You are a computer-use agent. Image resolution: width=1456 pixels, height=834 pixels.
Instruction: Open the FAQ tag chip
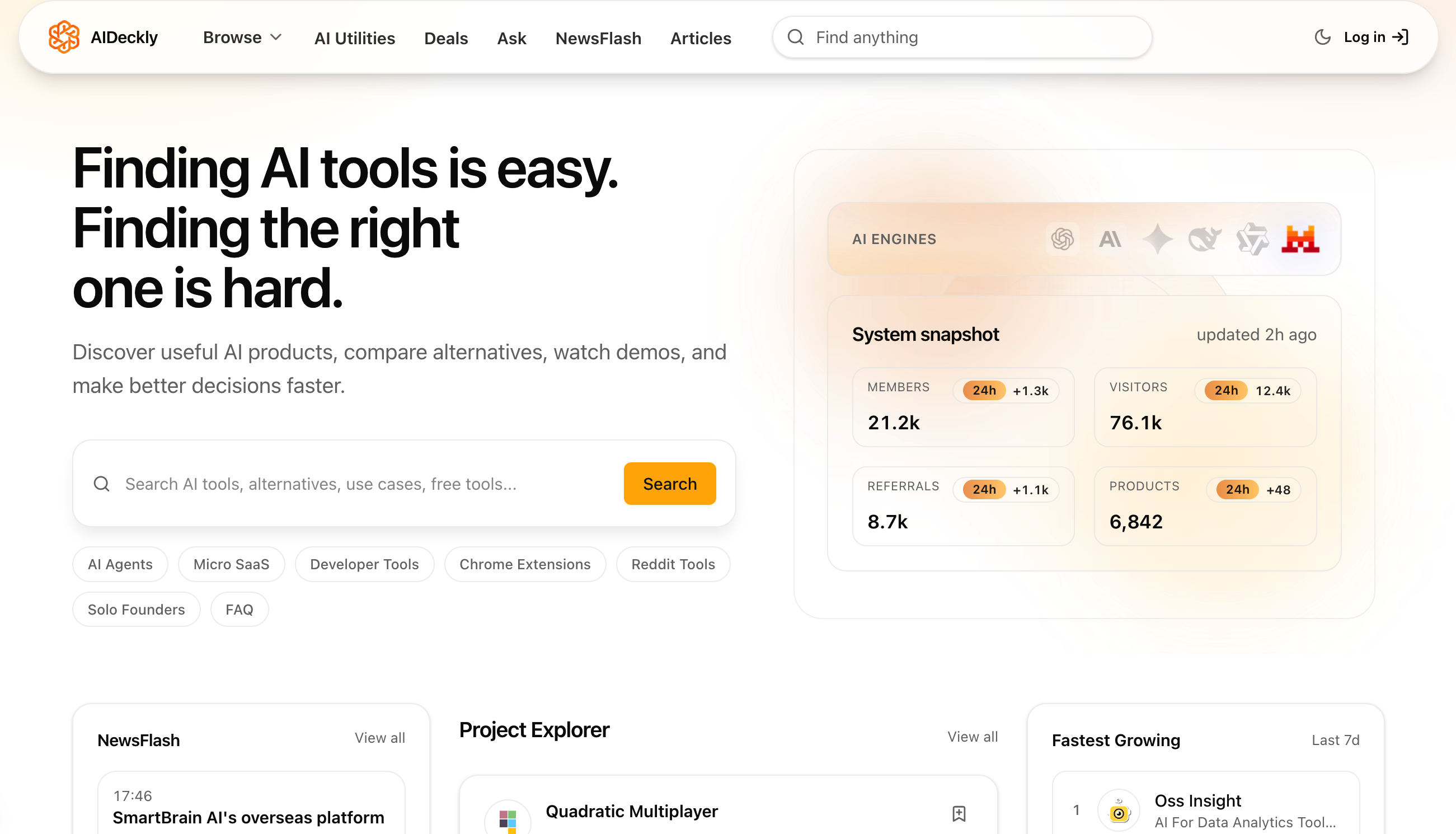(x=239, y=610)
